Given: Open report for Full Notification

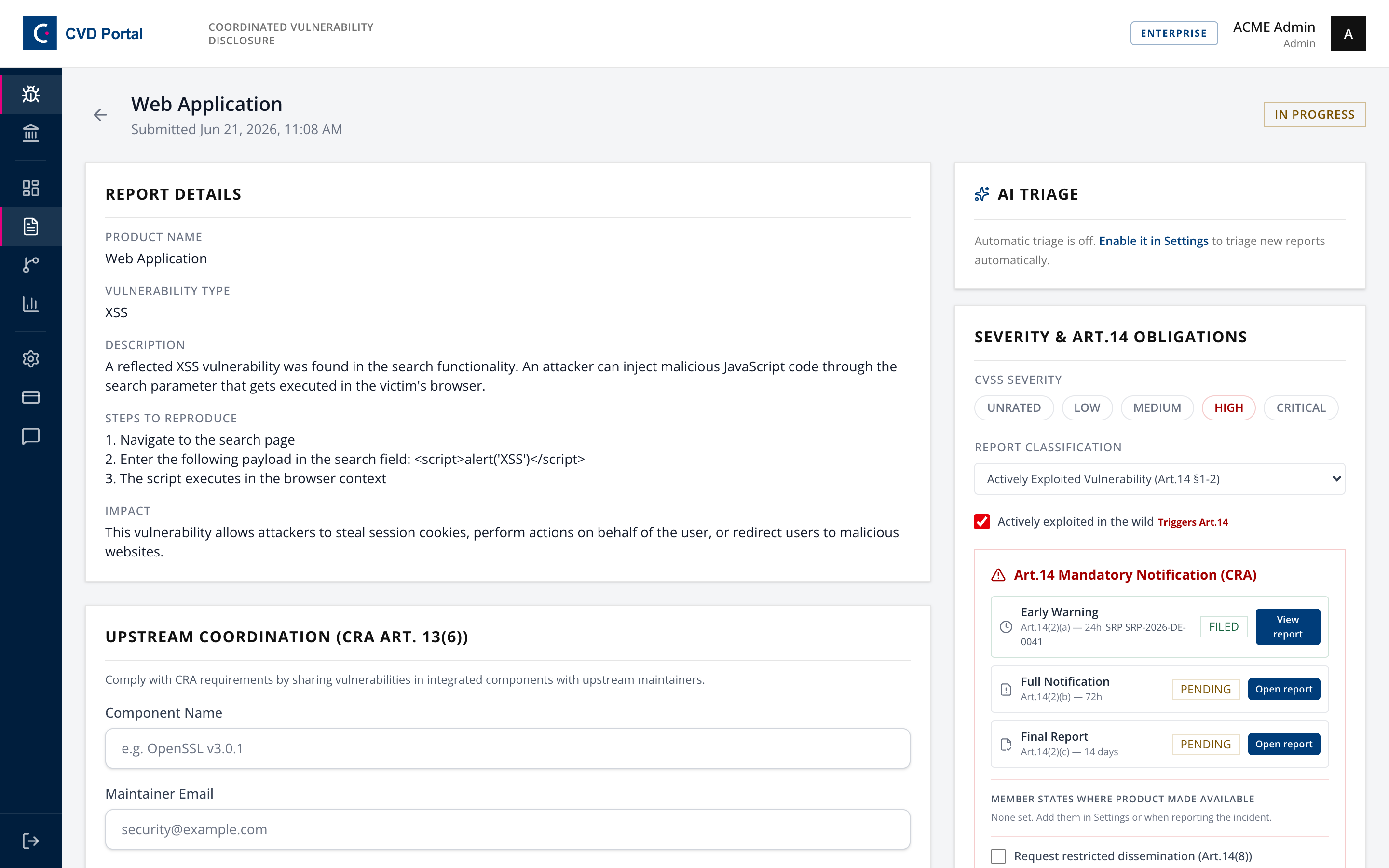Looking at the screenshot, I should click(x=1284, y=690).
